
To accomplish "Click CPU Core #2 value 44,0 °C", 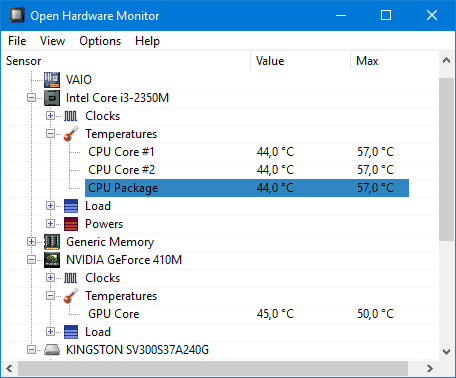I will [275, 170].
